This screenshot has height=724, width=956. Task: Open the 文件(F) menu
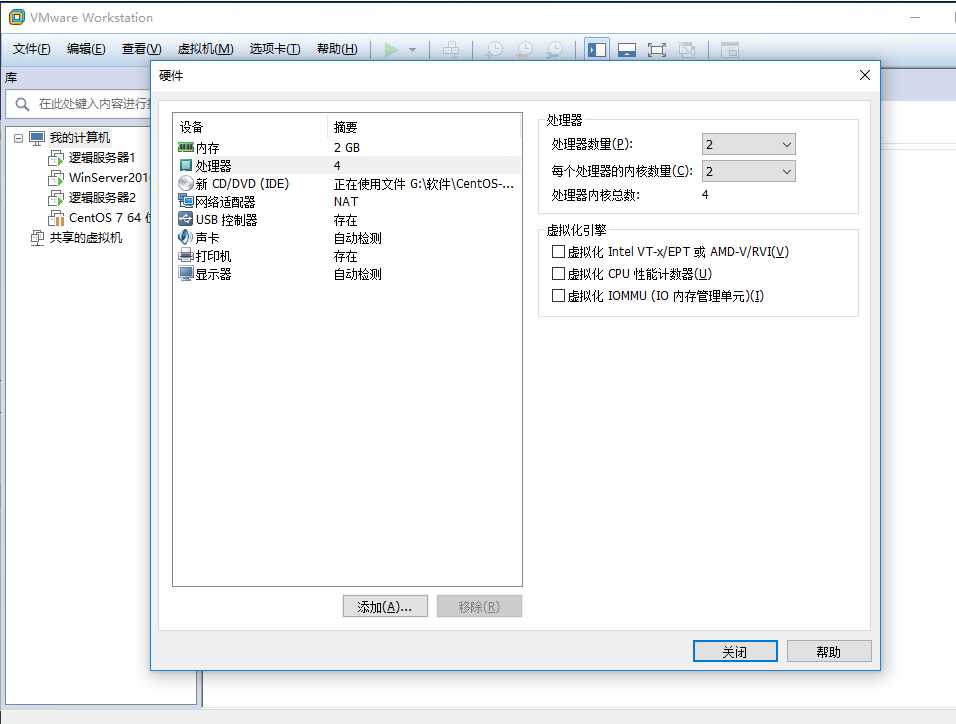point(32,49)
